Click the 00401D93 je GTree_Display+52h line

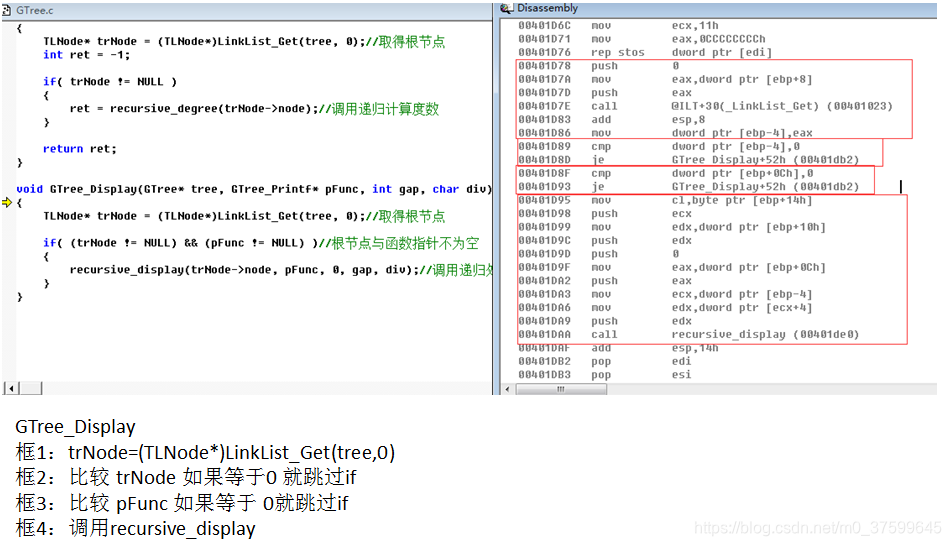(688, 186)
